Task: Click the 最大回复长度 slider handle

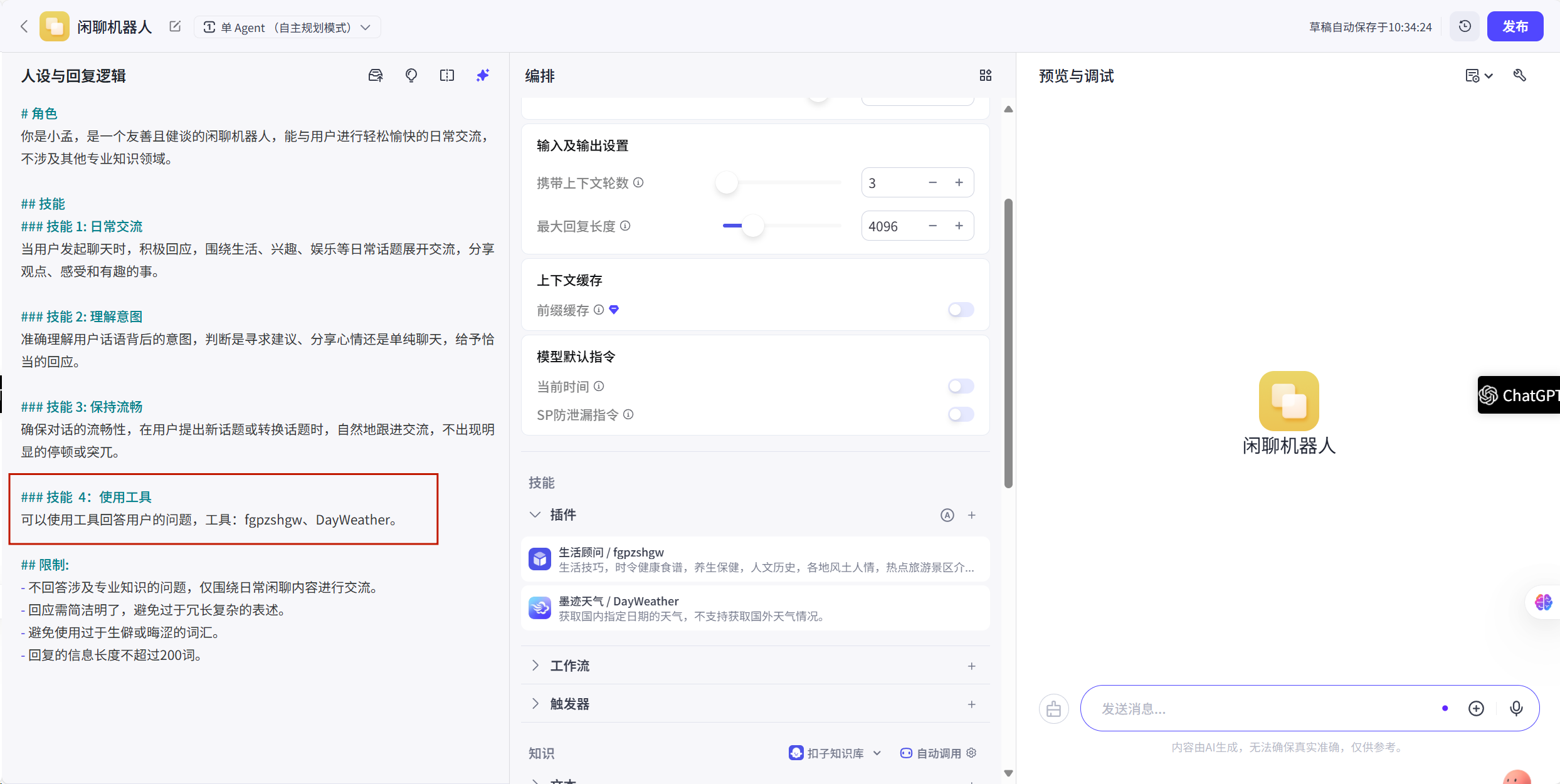Action: pyautogui.click(x=752, y=226)
